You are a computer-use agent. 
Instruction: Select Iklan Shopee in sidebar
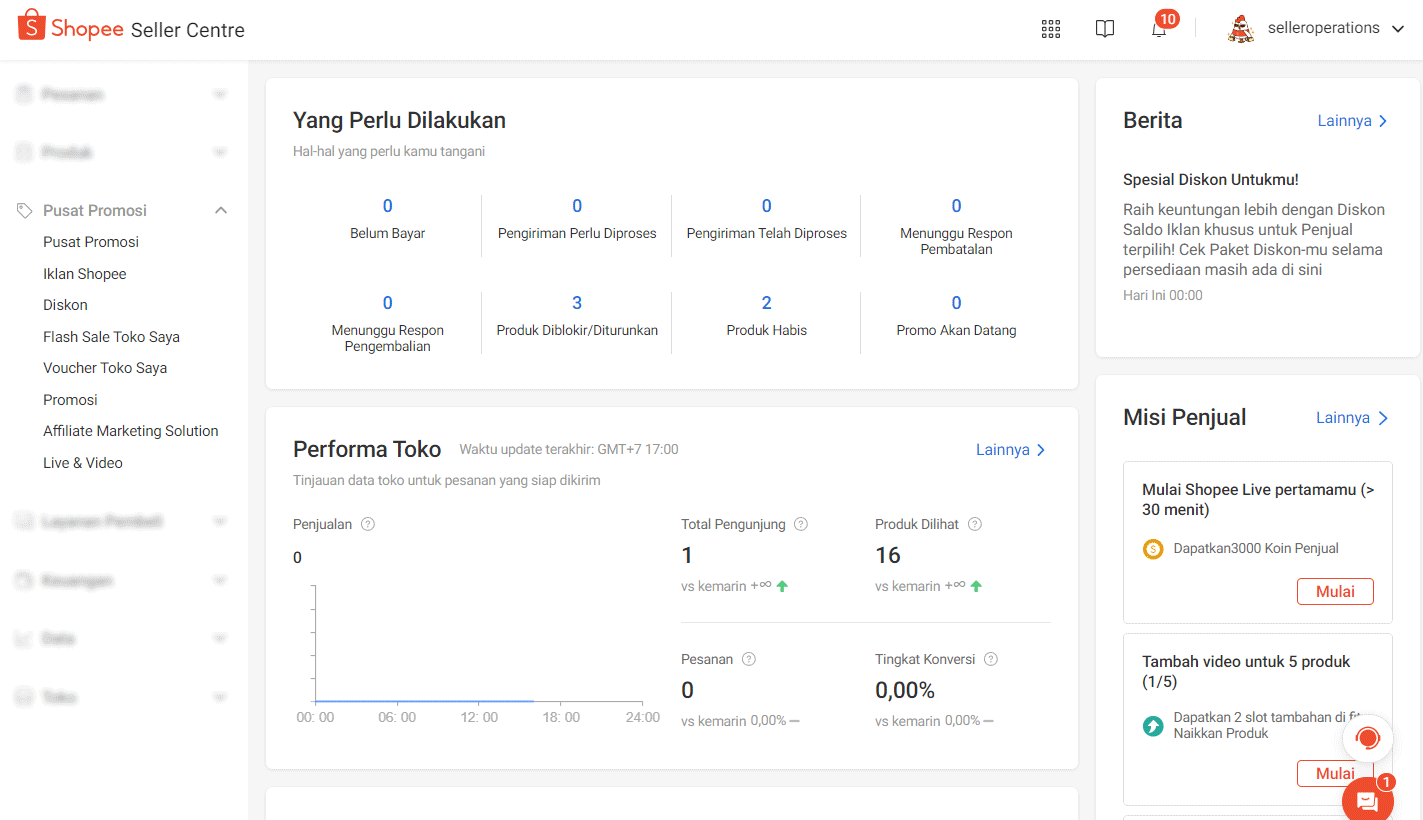click(84, 274)
